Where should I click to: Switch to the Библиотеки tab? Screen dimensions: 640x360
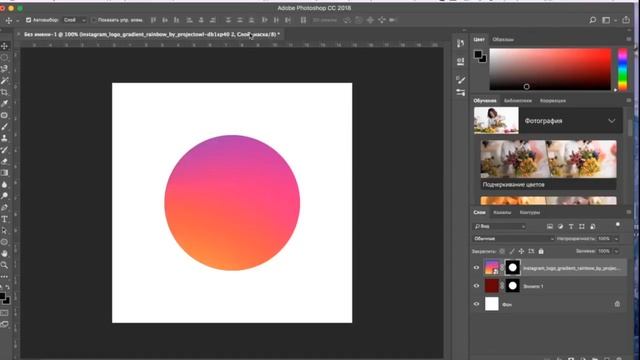pos(518,100)
